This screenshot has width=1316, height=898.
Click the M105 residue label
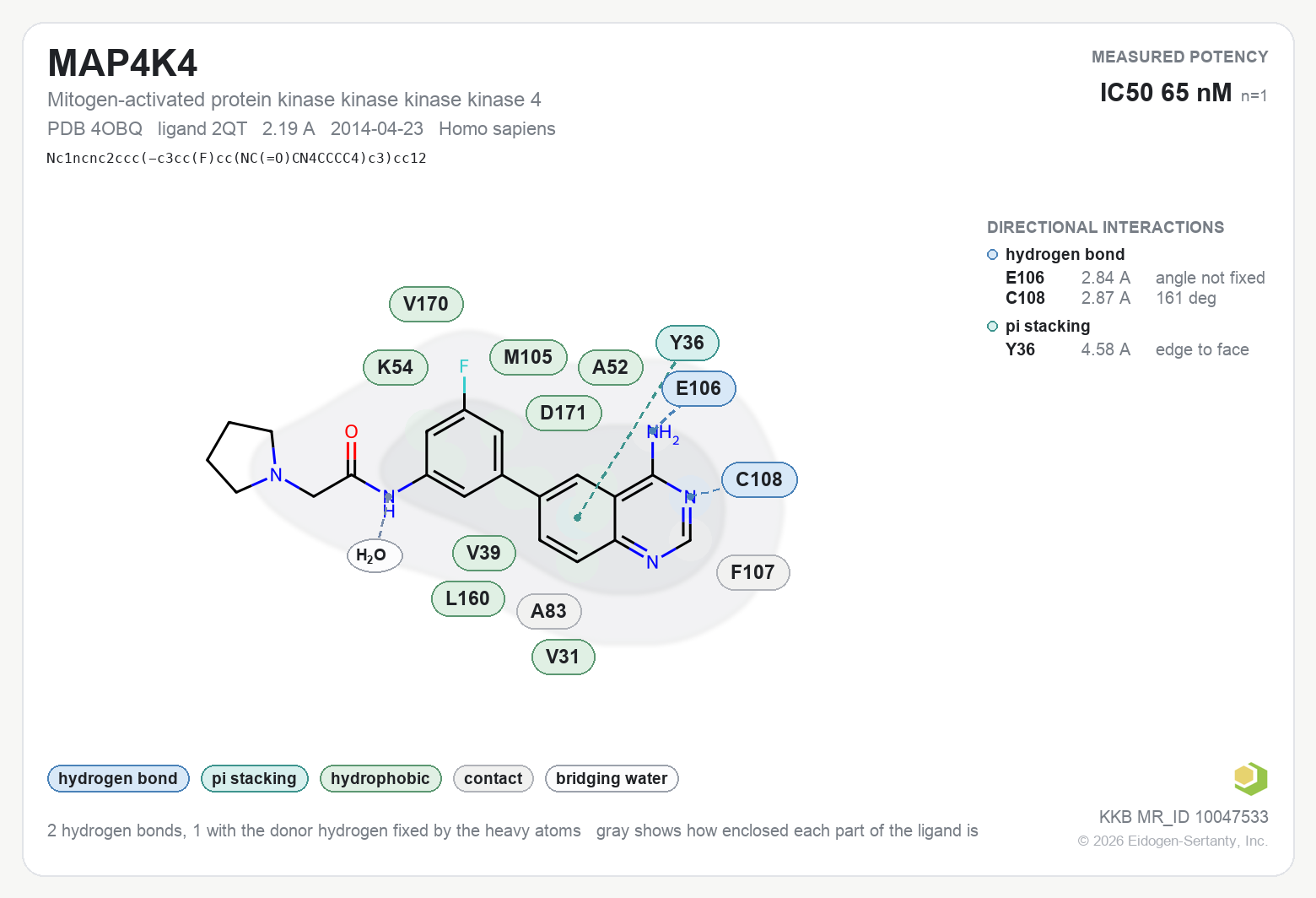click(528, 357)
